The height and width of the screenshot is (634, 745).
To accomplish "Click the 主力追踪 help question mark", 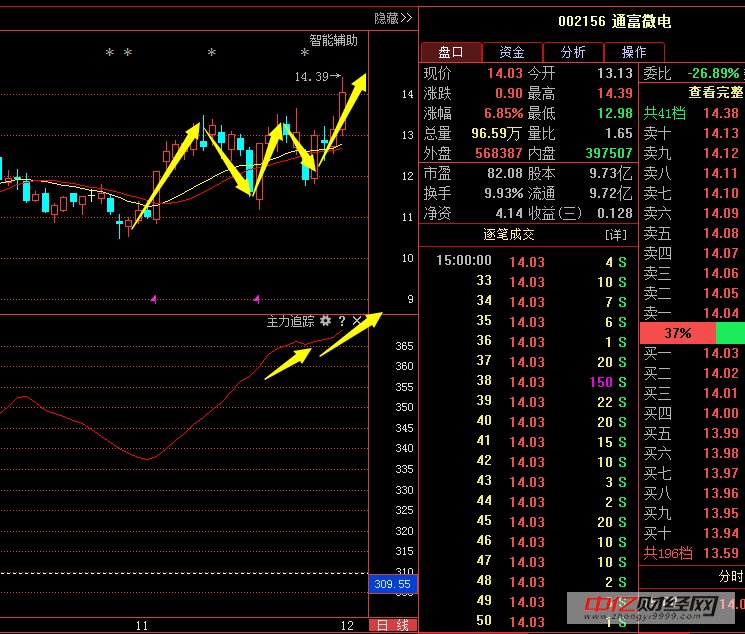I will [x=342, y=321].
